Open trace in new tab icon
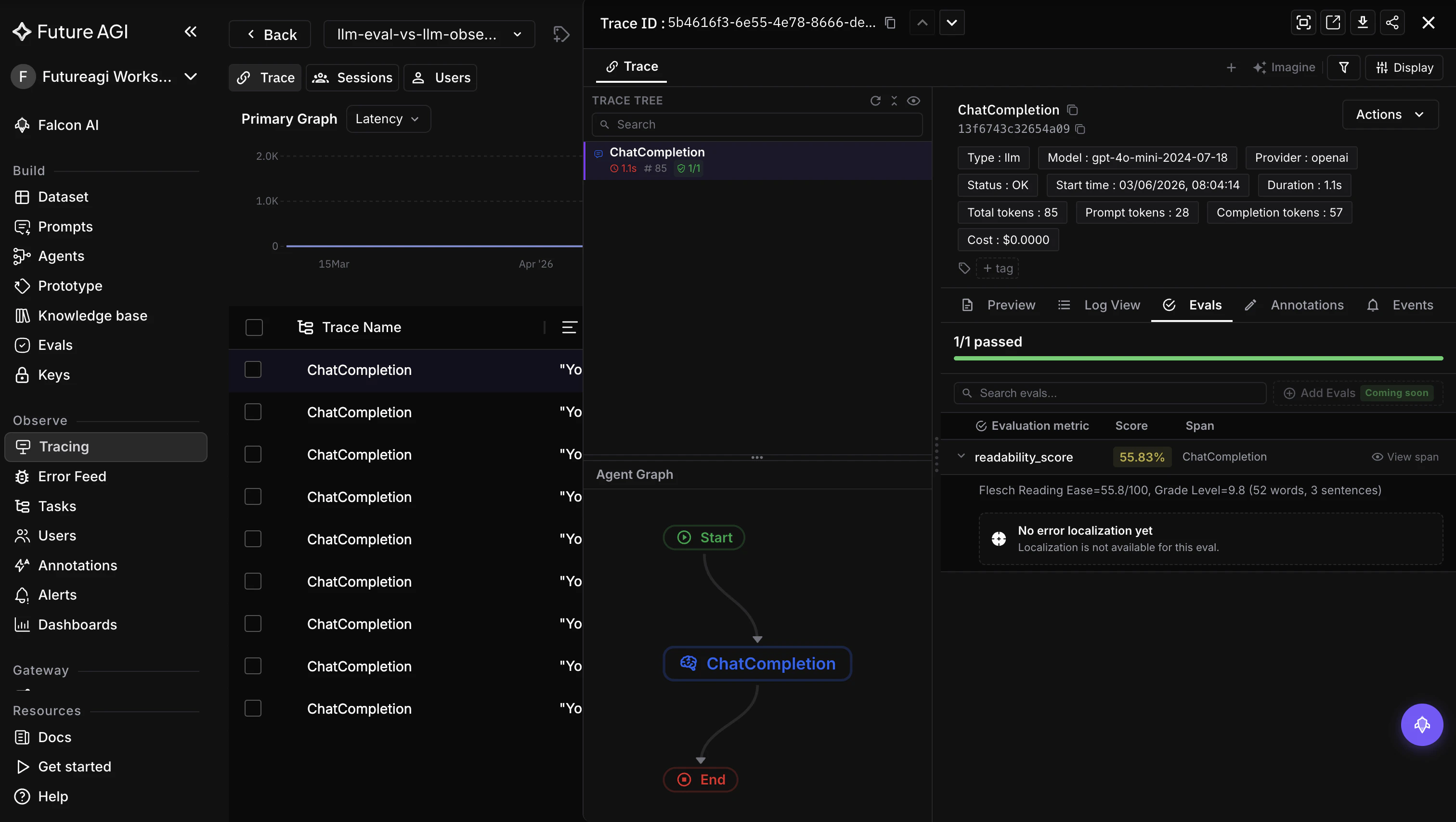Screen dimensions: 1456x822 coord(1333,23)
